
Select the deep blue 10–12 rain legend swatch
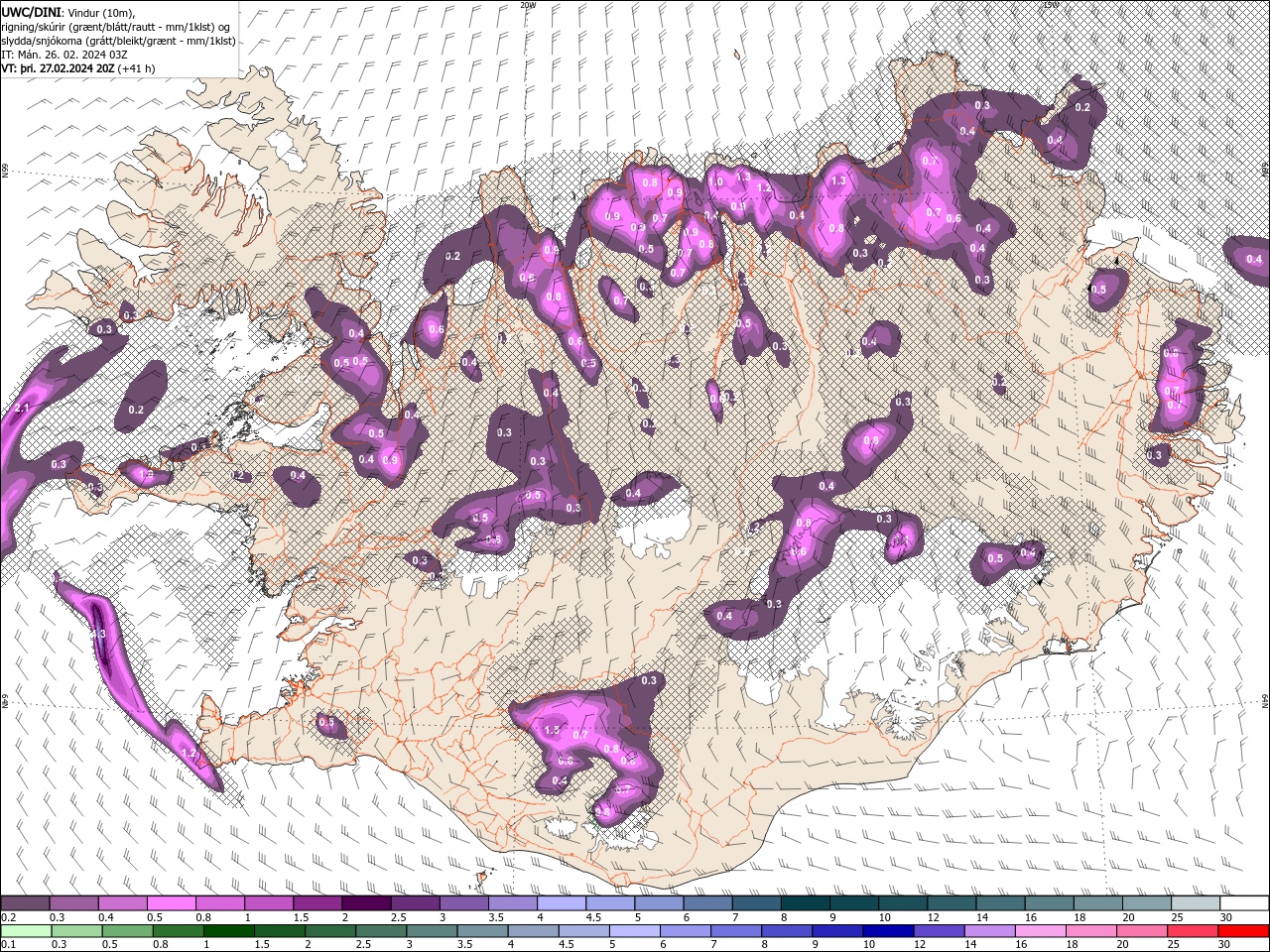[x=888, y=930]
